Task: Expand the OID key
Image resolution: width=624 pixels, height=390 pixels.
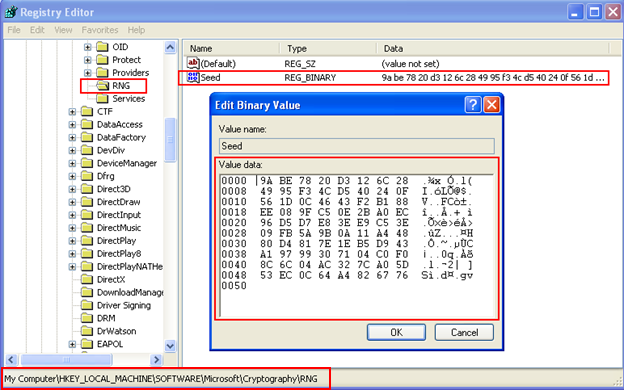Action: [88, 47]
